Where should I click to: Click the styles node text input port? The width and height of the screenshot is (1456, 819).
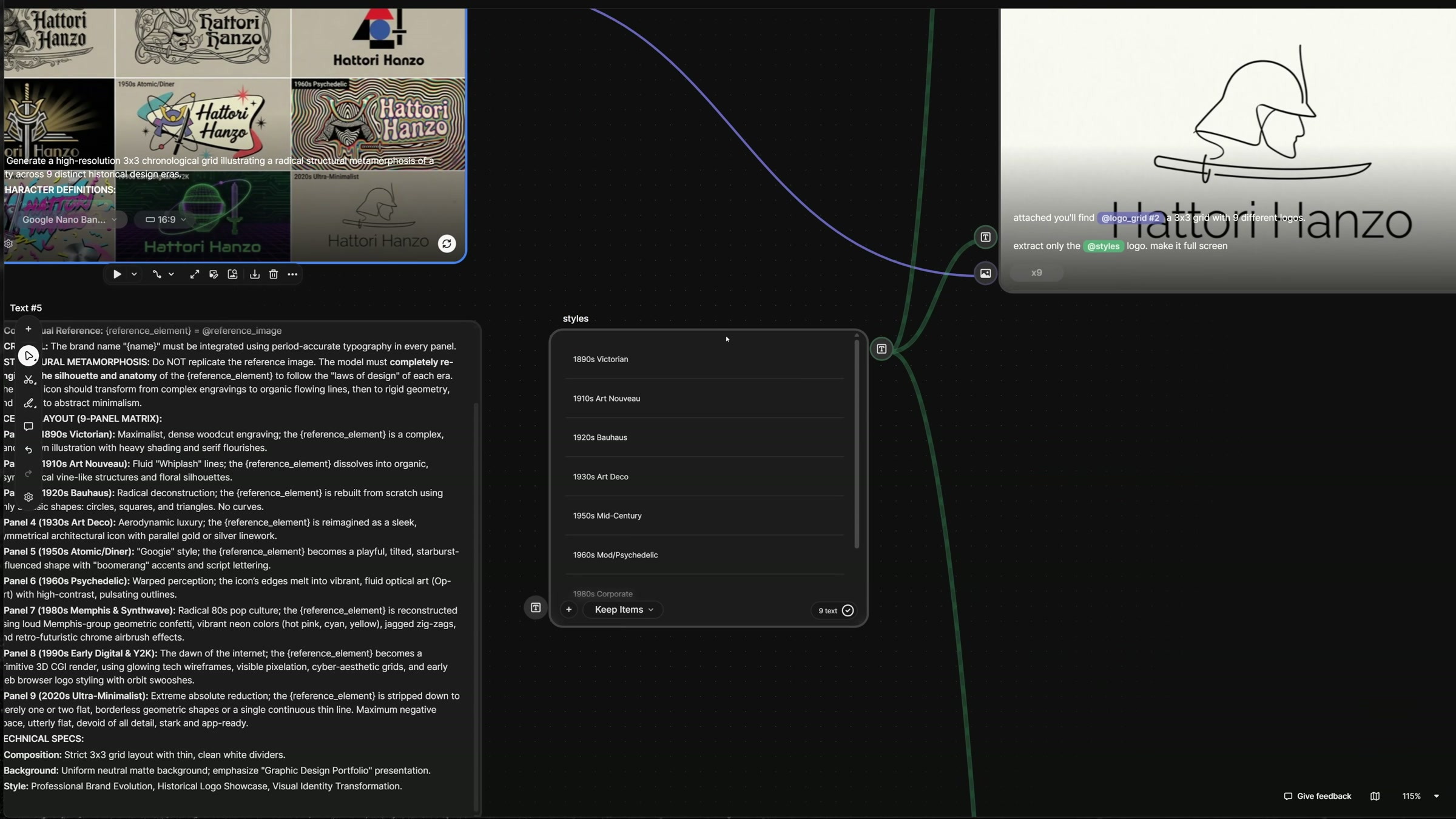pos(536,607)
